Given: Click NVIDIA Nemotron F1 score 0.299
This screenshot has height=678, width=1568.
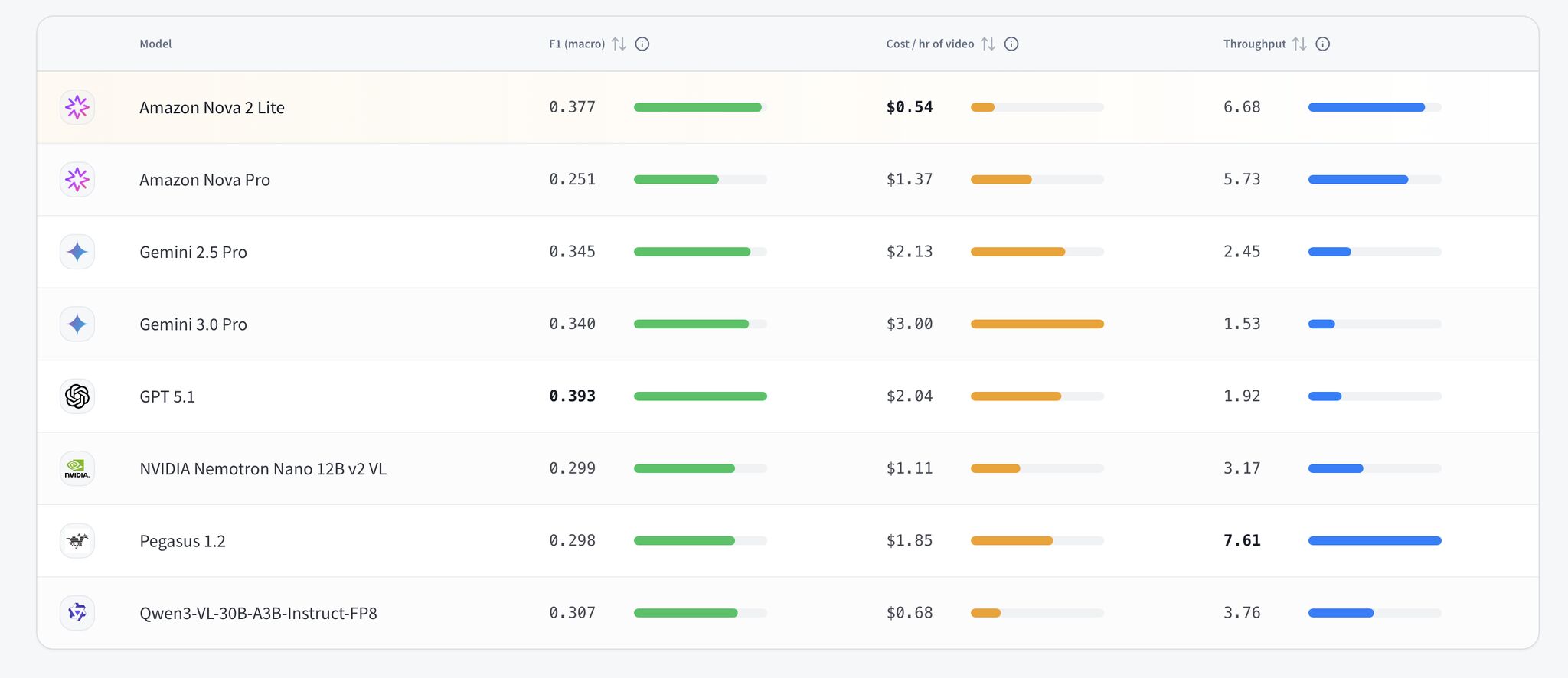Looking at the screenshot, I should pos(572,468).
